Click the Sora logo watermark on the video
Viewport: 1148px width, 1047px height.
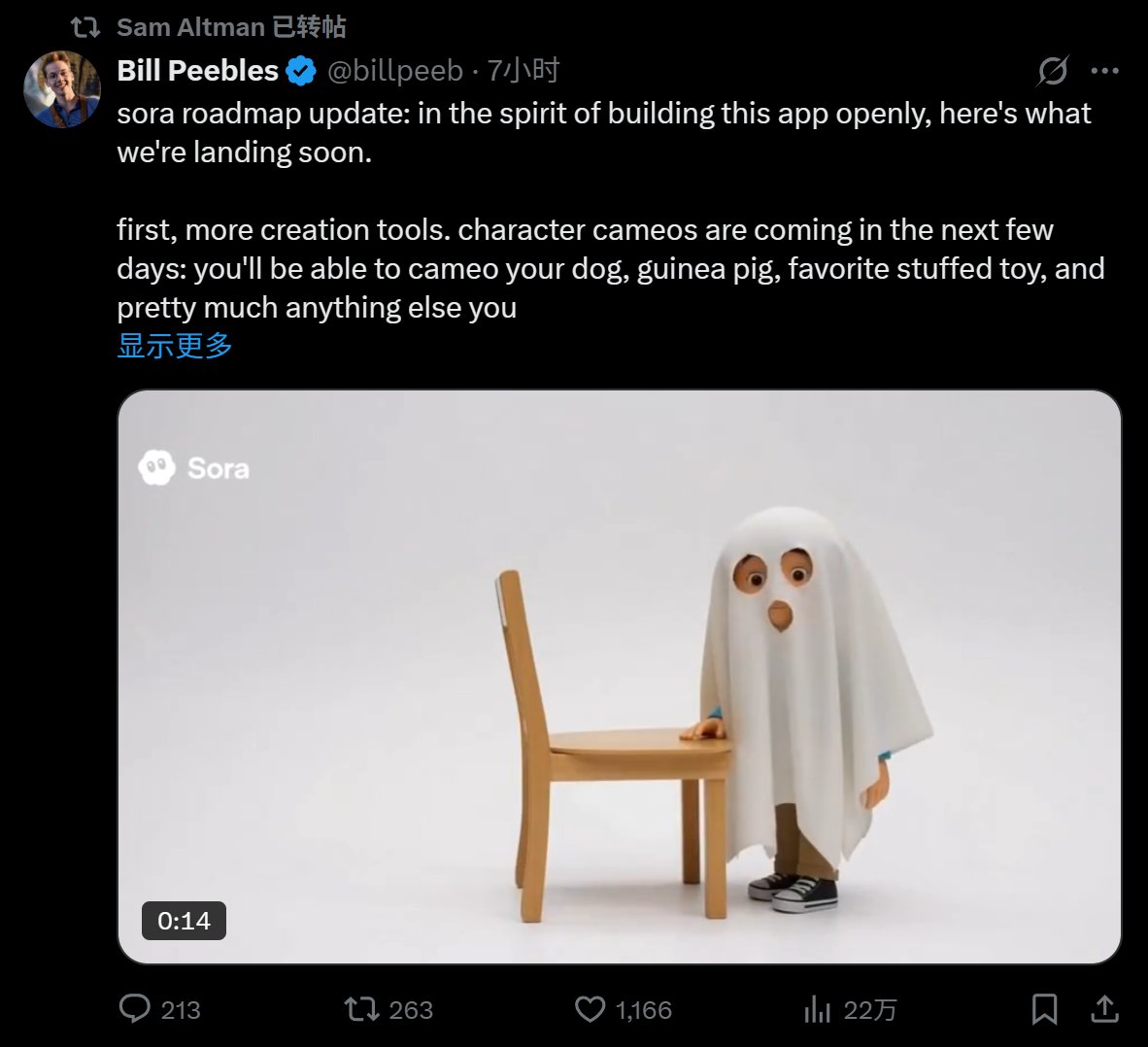(x=194, y=468)
